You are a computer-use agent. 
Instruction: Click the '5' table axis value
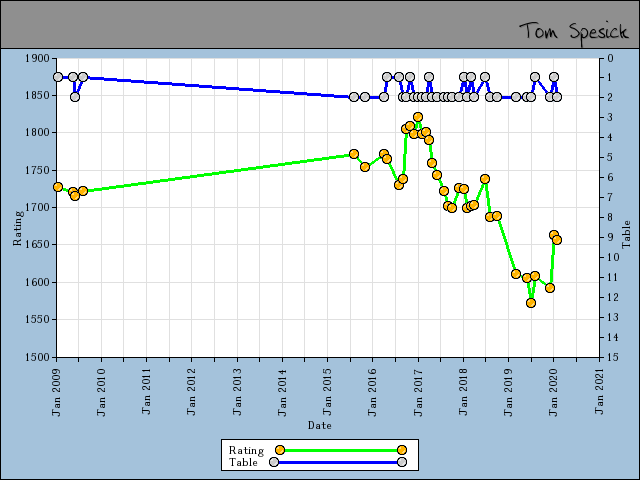click(x=610, y=158)
